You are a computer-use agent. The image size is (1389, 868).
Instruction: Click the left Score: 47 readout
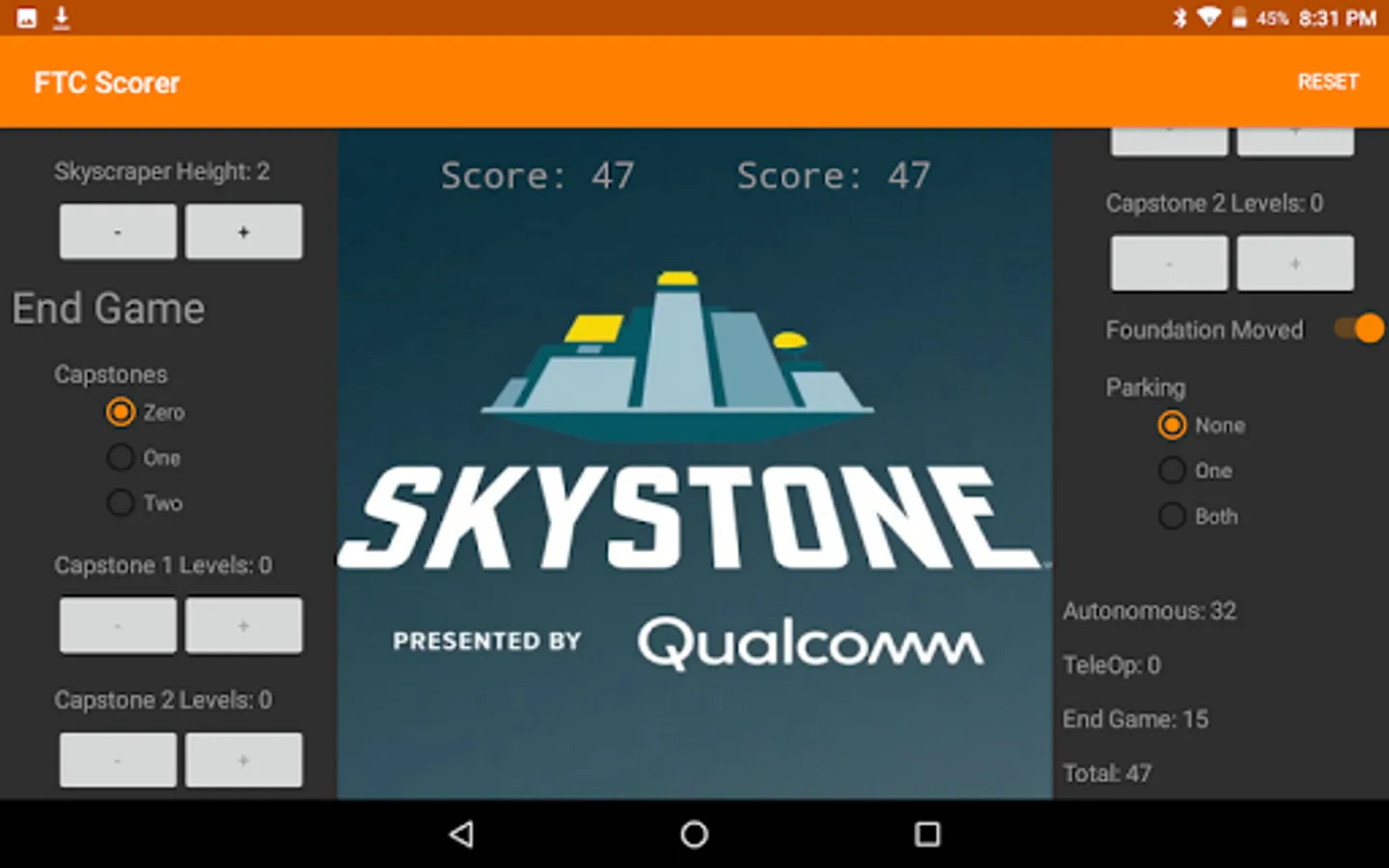point(537,176)
